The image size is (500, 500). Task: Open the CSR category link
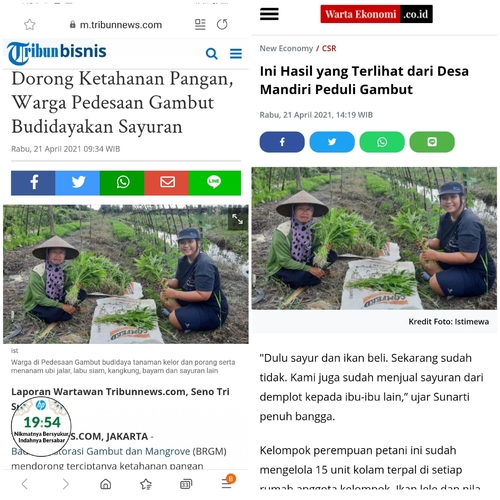point(329,49)
